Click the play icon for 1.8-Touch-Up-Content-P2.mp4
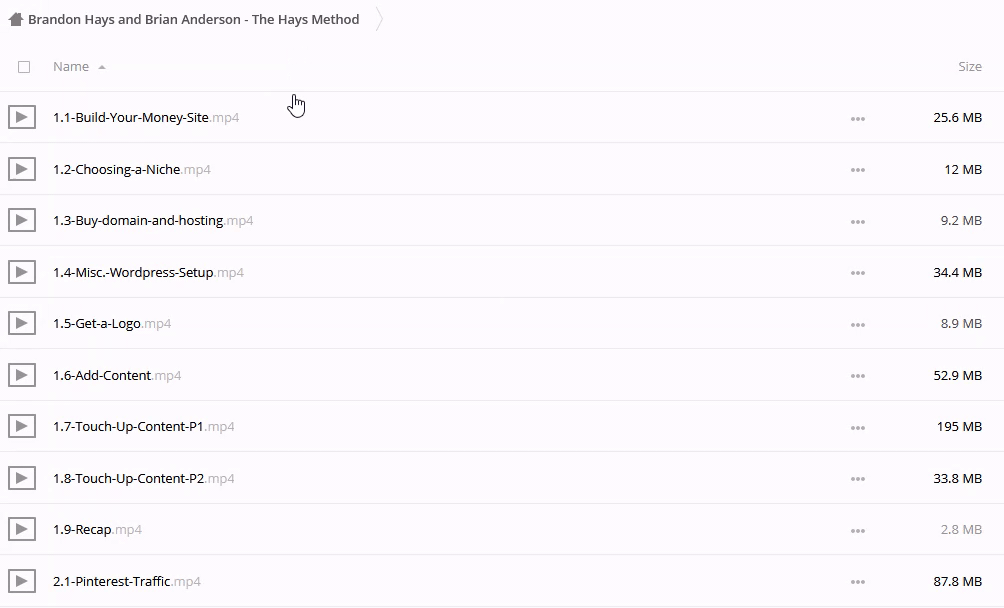 coord(22,478)
